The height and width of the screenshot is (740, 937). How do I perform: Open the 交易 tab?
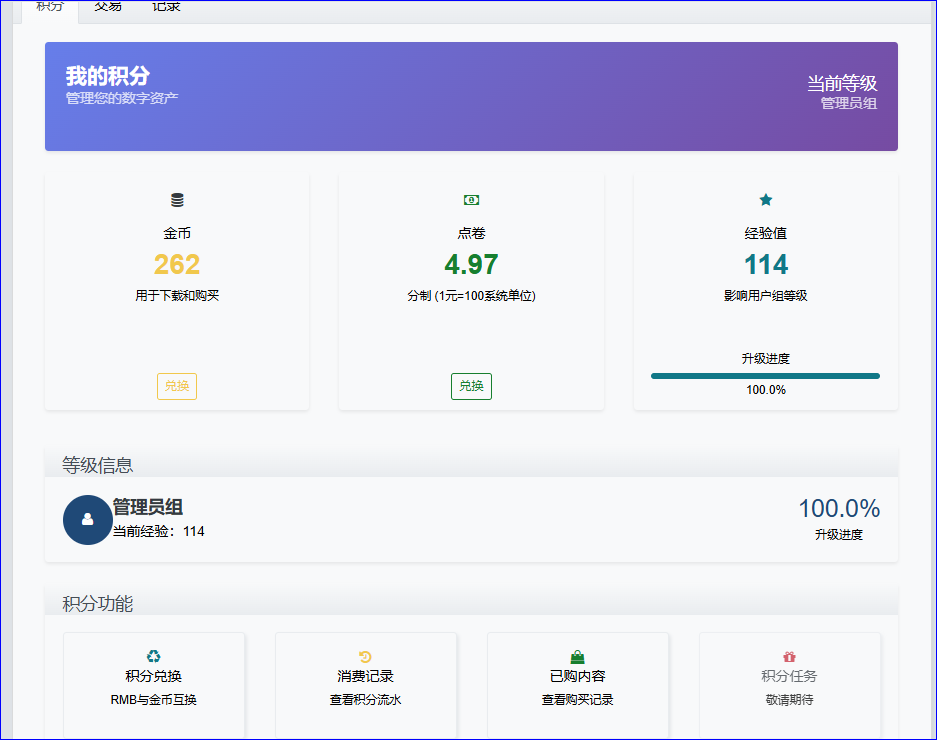[108, 6]
